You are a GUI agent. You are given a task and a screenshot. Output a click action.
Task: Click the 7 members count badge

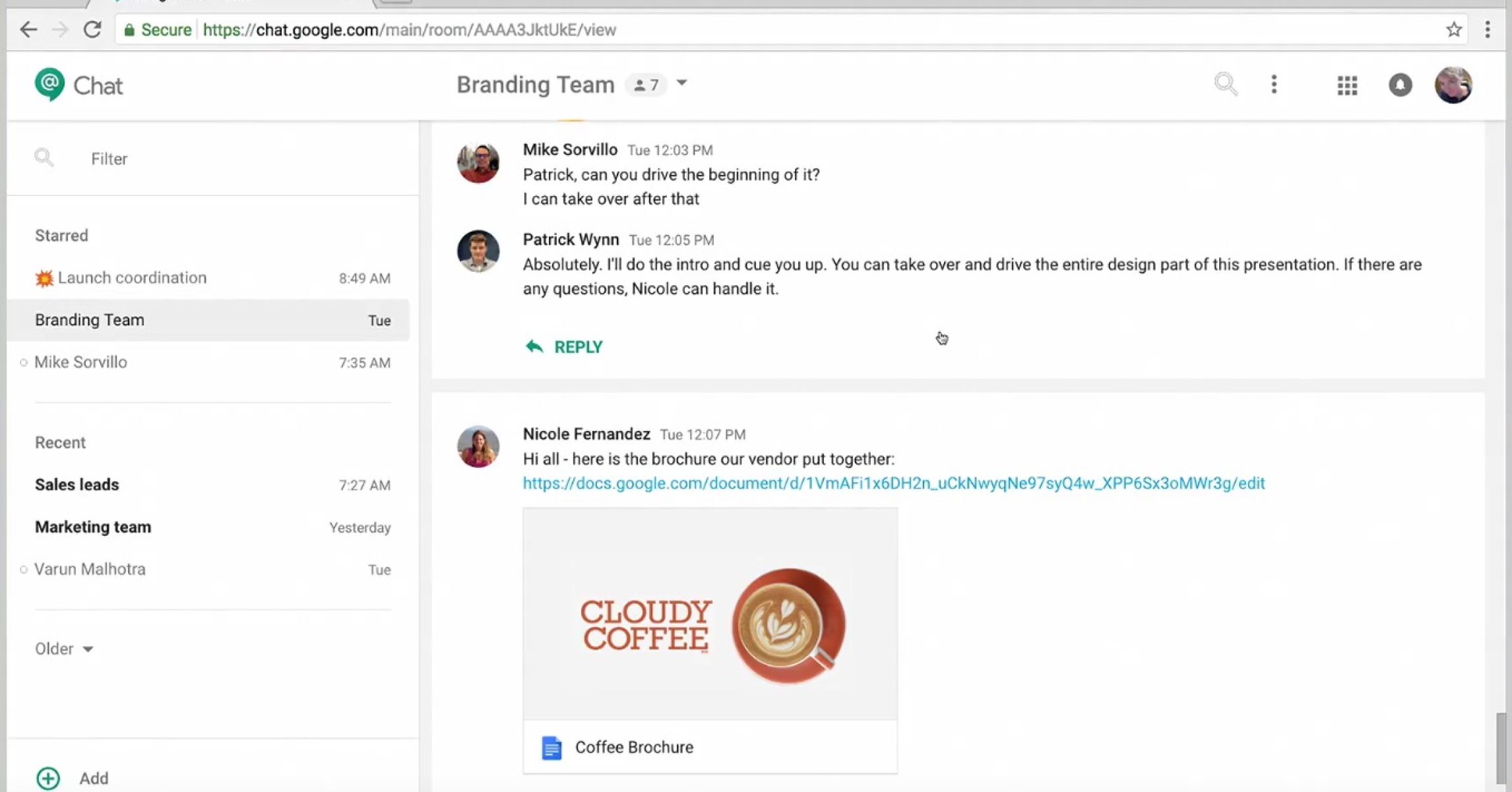(646, 85)
